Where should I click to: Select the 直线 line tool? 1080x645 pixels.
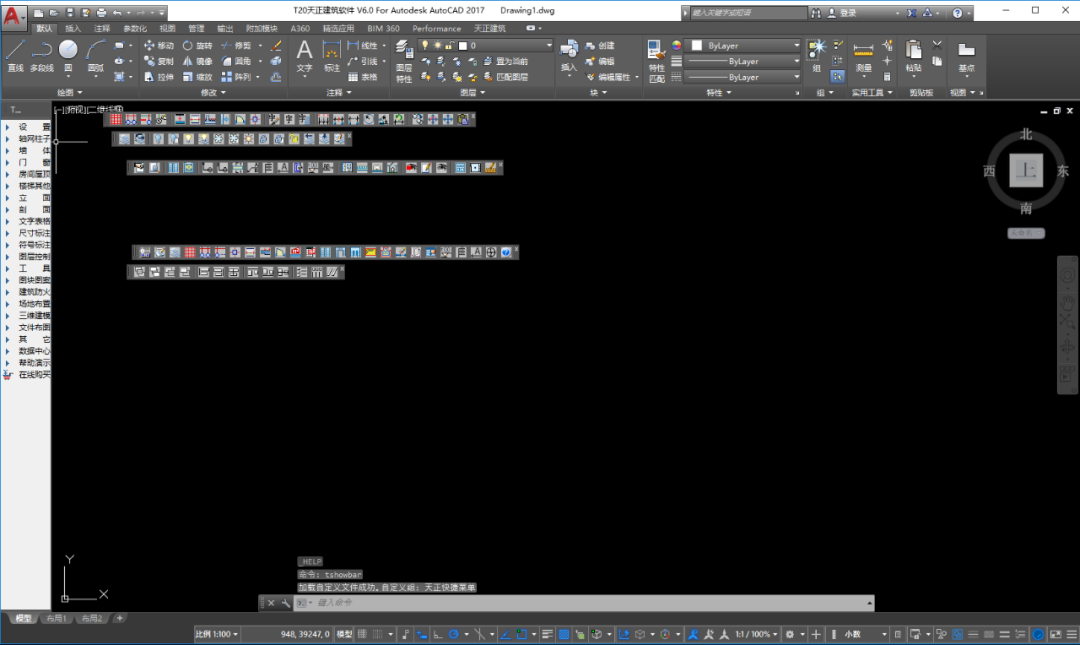pyautogui.click(x=15, y=56)
